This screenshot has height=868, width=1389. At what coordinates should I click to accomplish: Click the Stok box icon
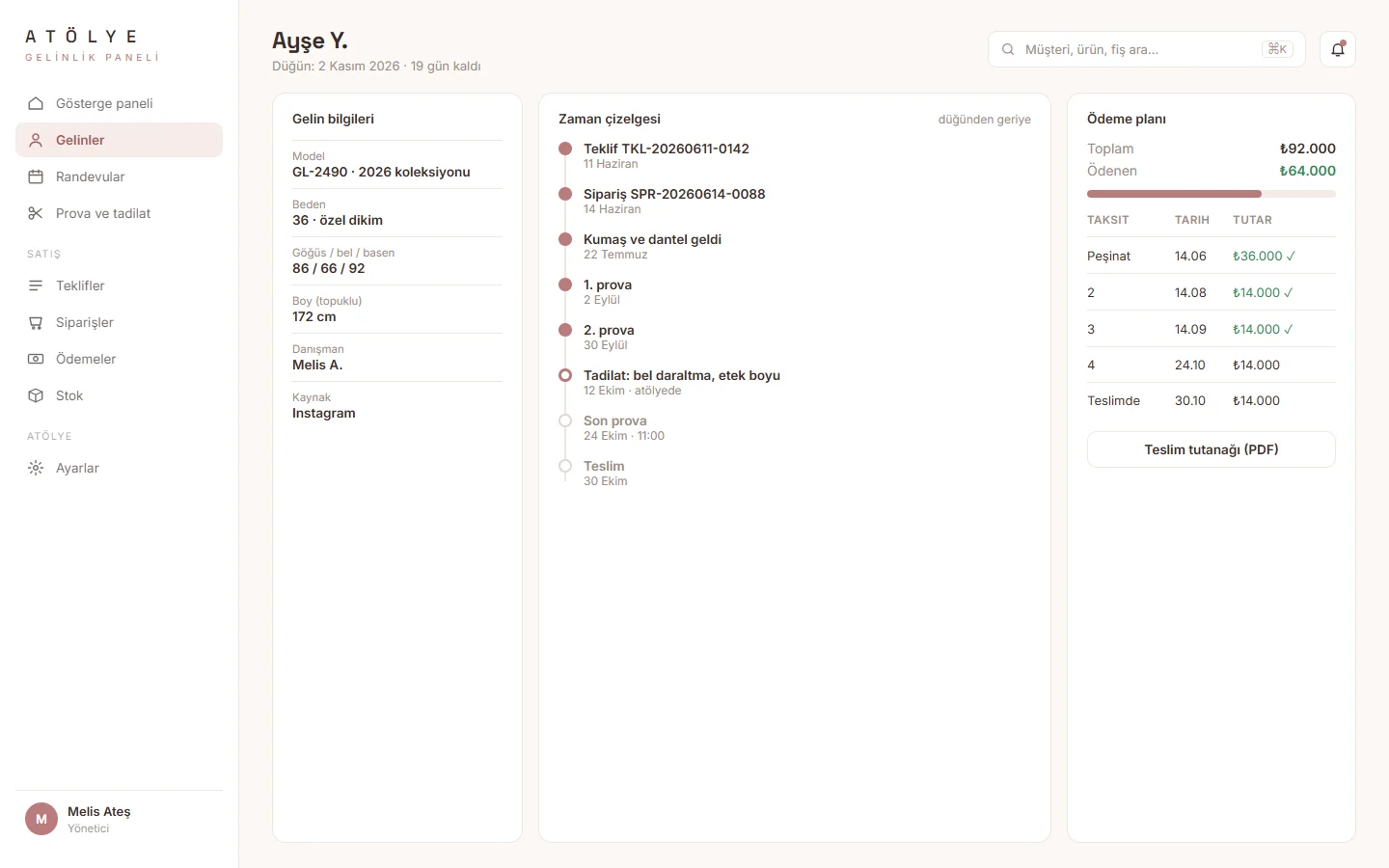click(36, 395)
